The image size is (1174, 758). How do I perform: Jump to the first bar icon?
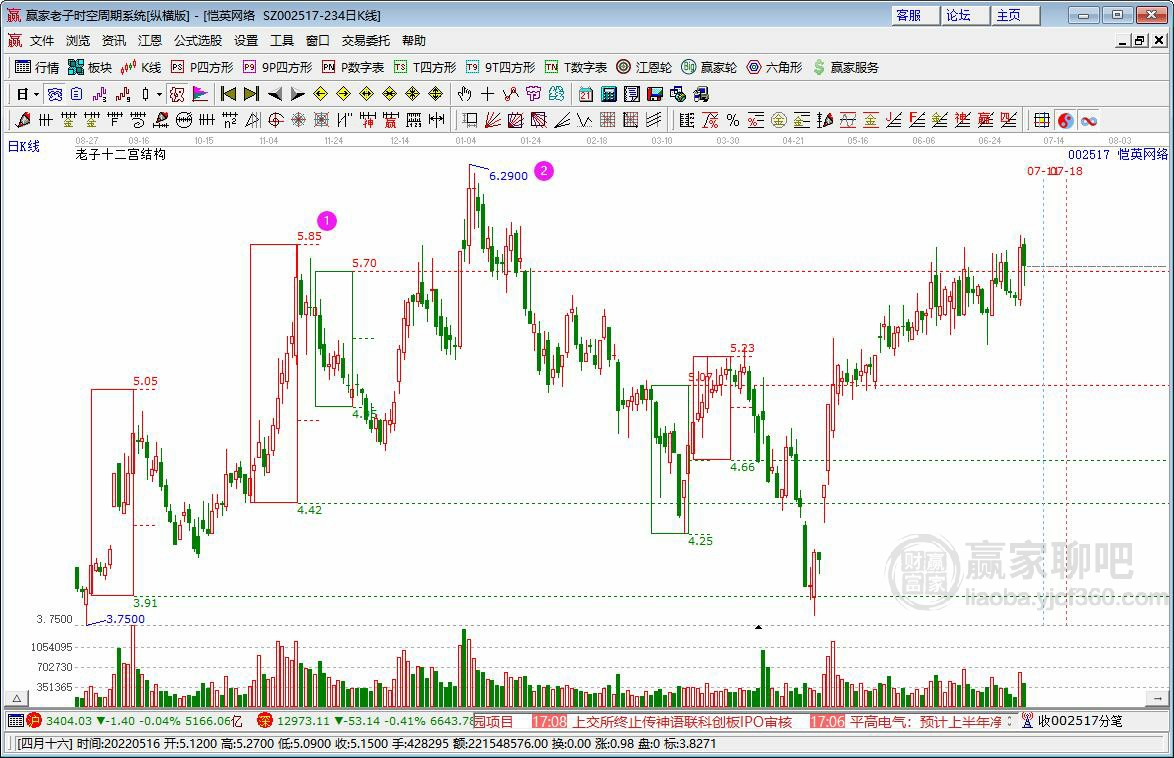(228, 94)
